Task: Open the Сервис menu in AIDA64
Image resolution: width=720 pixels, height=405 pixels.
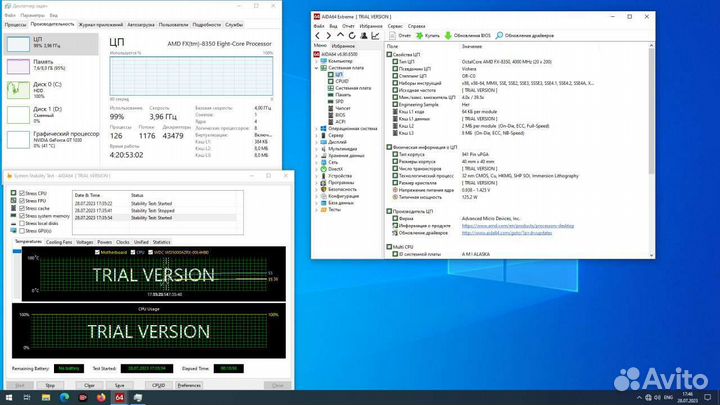Action: pyautogui.click(x=393, y=26)
